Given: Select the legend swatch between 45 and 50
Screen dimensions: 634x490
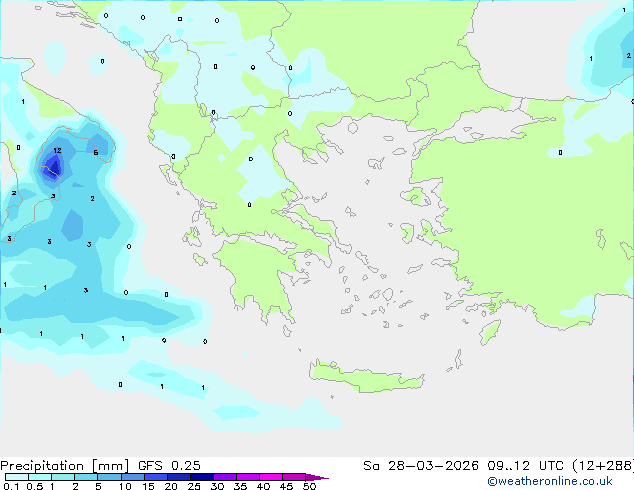Looking at the screenshot, I should pyautogui.click(x=294, y=477).
